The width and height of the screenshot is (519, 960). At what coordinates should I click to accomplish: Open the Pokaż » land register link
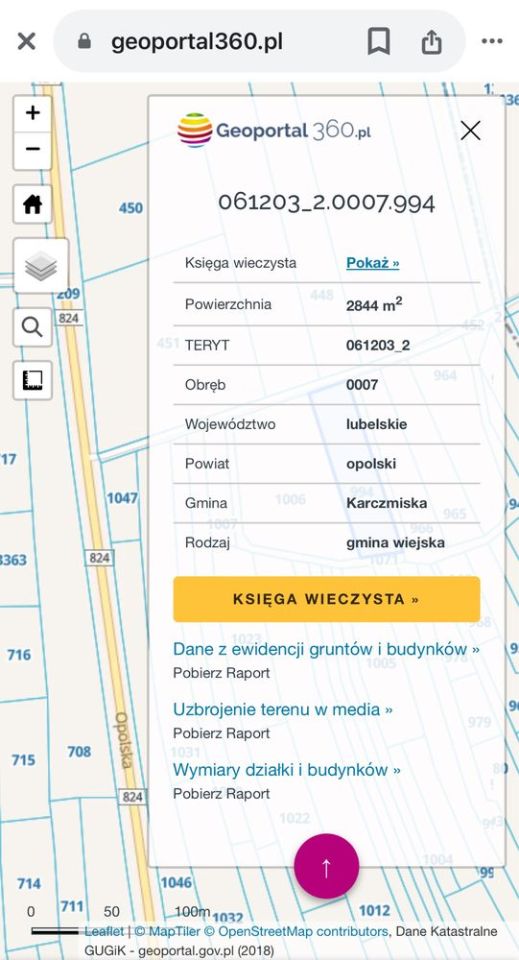[x=373, y=263]
